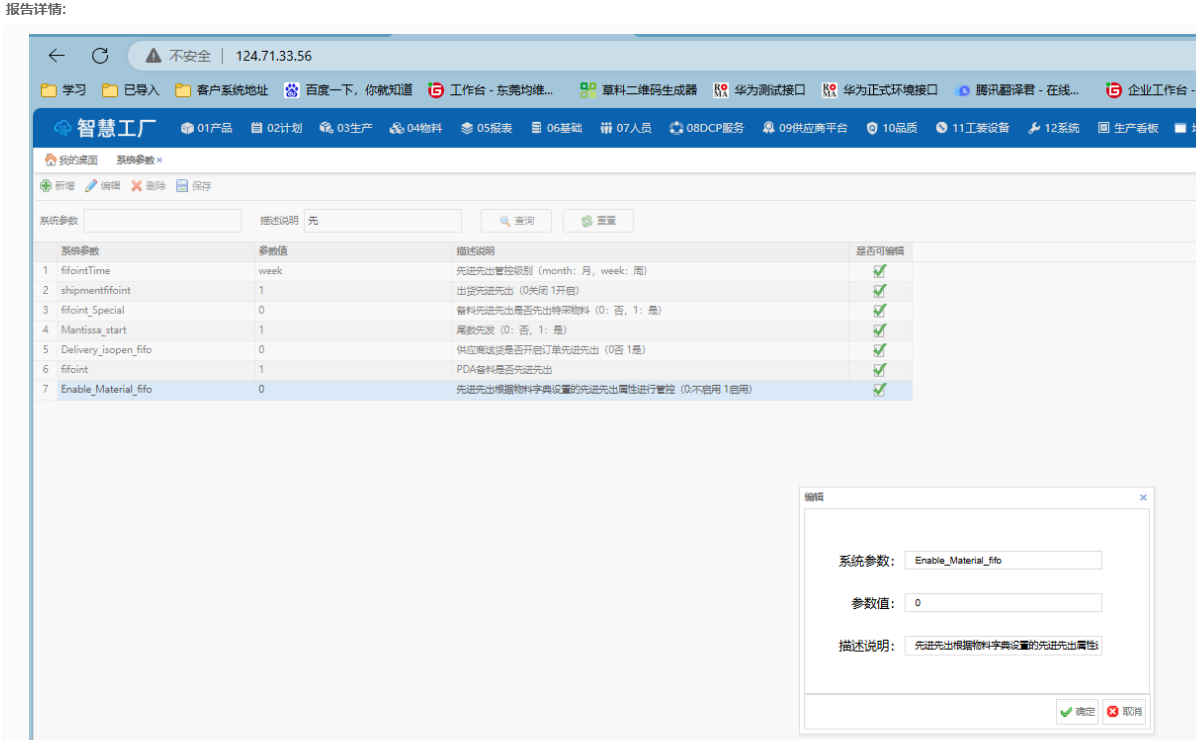Toggle editable checkbox for fifointTime row
The image size is (1196, 740).
pos(879,271)
